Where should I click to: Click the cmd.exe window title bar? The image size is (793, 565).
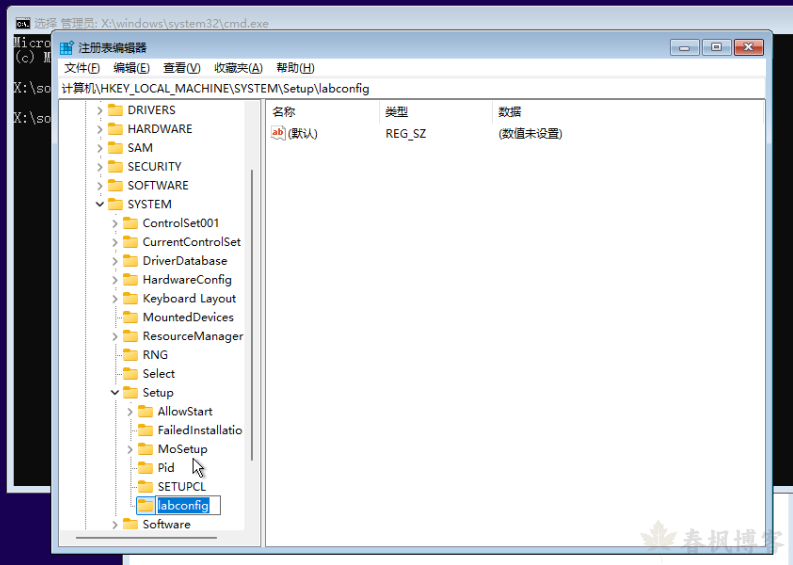tap(400, 23)
